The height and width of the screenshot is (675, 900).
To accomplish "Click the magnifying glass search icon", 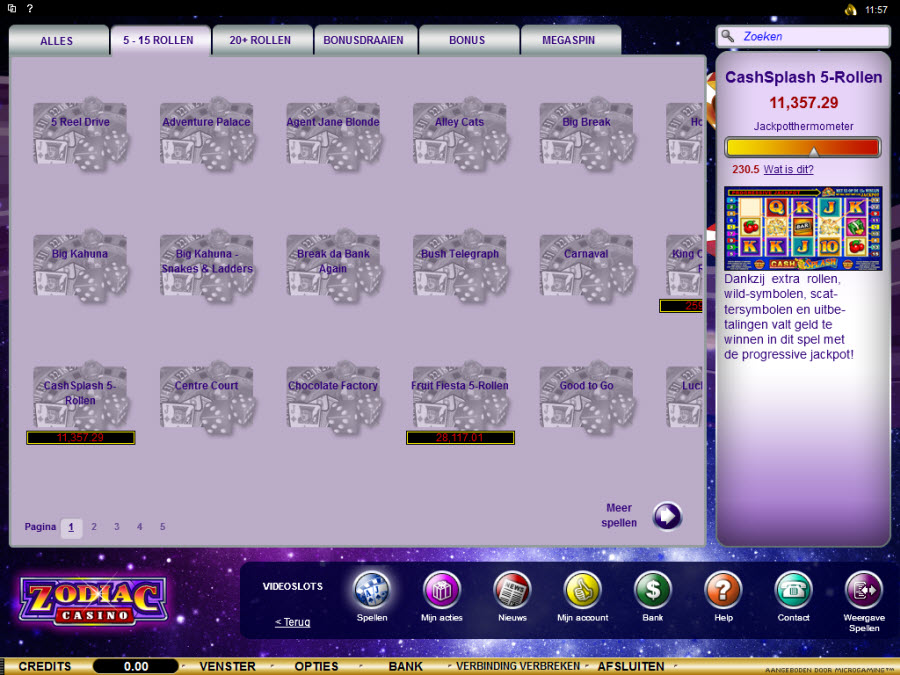I will (728, 36).
